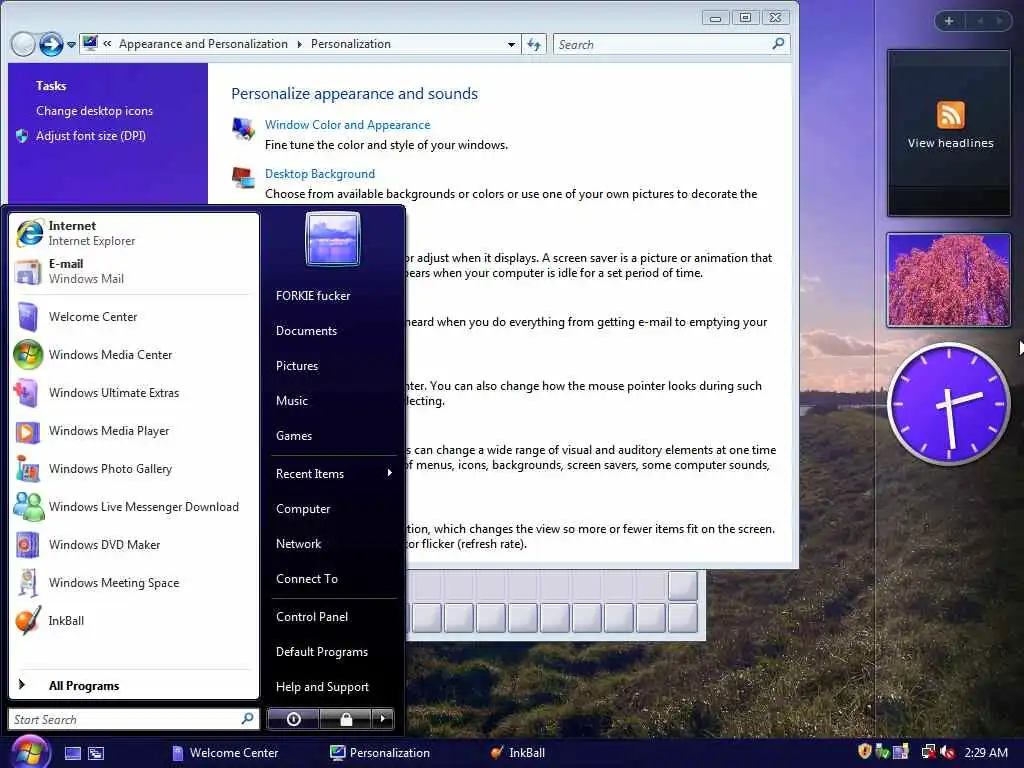1024x768 pixels.
Task: Click sidebar add gadgets plus button
Action: (x=948, y=21)
